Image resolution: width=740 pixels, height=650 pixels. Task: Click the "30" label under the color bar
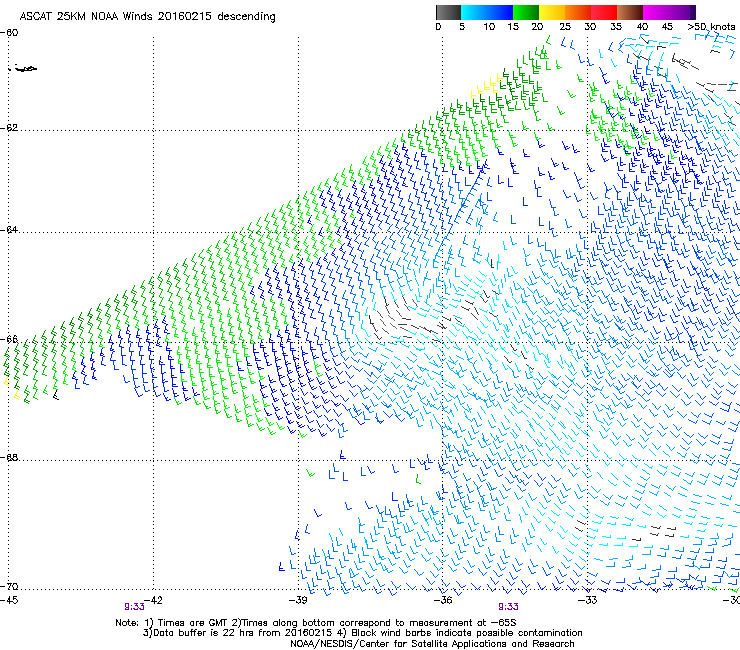(x=590, y=27)
